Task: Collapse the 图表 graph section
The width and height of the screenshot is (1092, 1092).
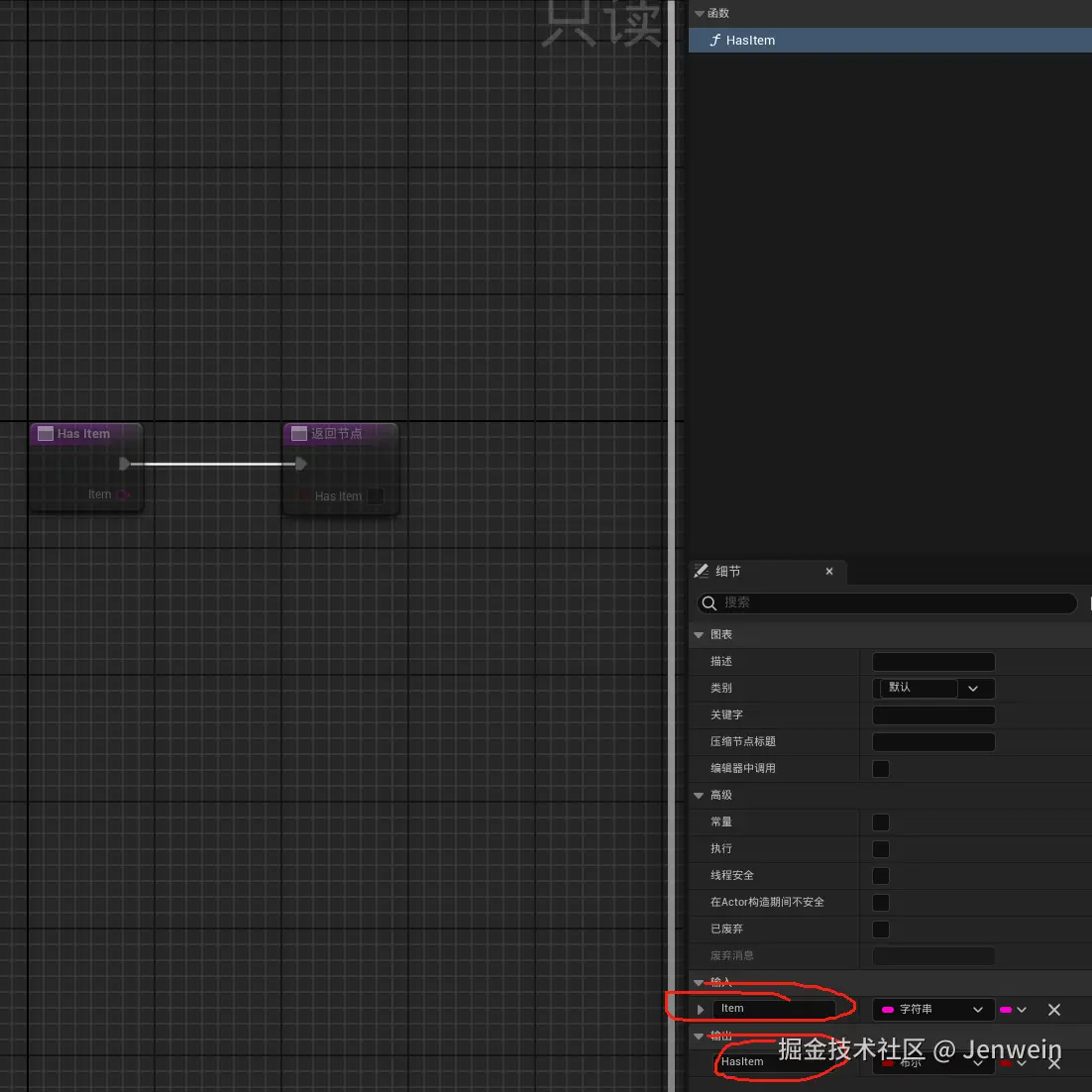Action: (x=699, y=634)
